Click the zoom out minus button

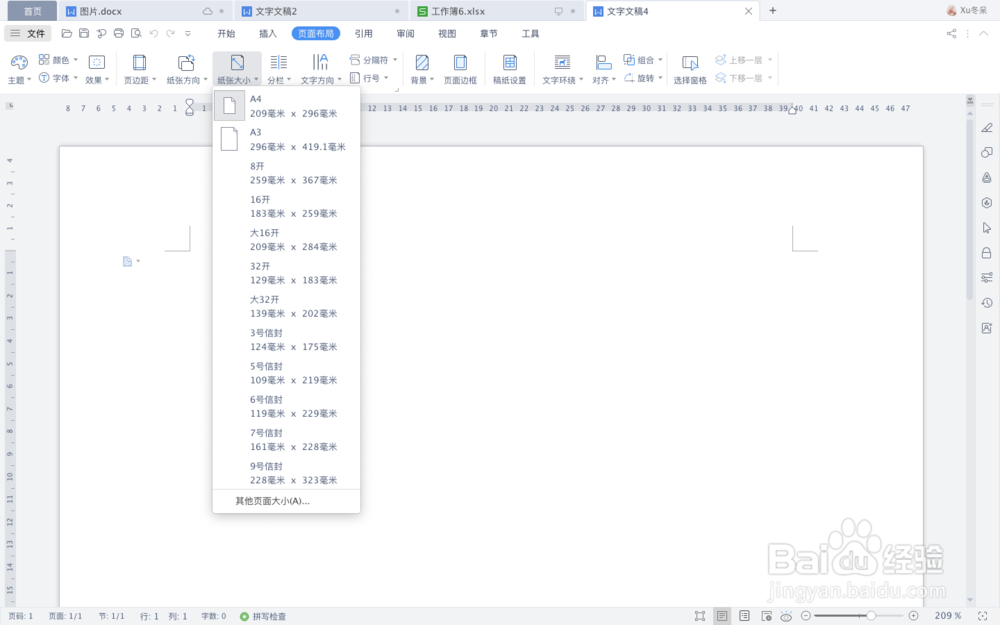(805, 615)
